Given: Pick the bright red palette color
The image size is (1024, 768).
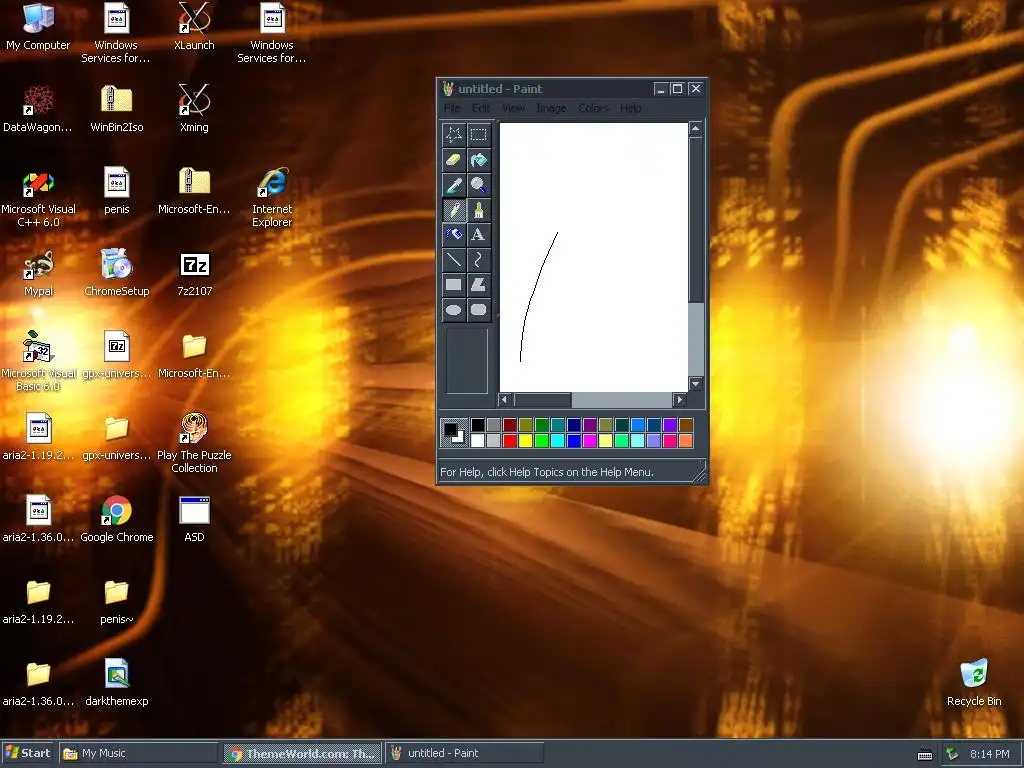Looking at the screenshot, I should 510,441.
